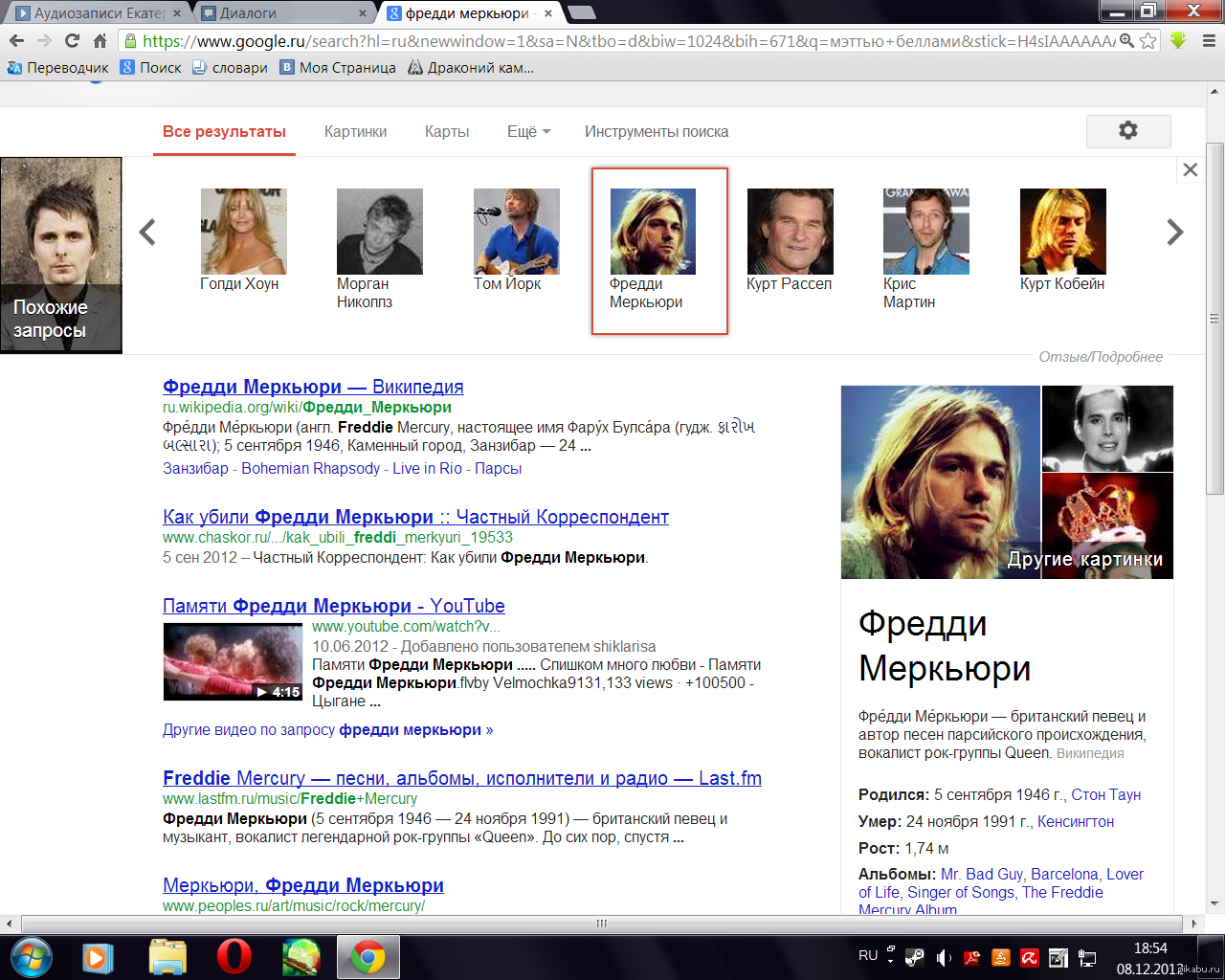1225x980 pixels.
Task: Launch Opera from the taskbar
Action: point(234,957)
